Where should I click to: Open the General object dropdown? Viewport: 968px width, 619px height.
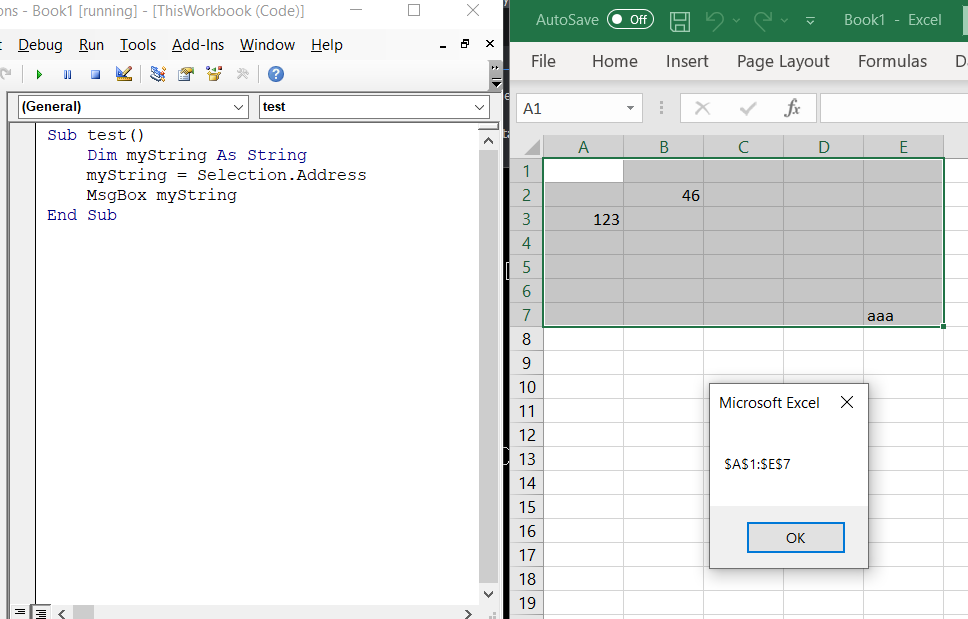(236, 106)
